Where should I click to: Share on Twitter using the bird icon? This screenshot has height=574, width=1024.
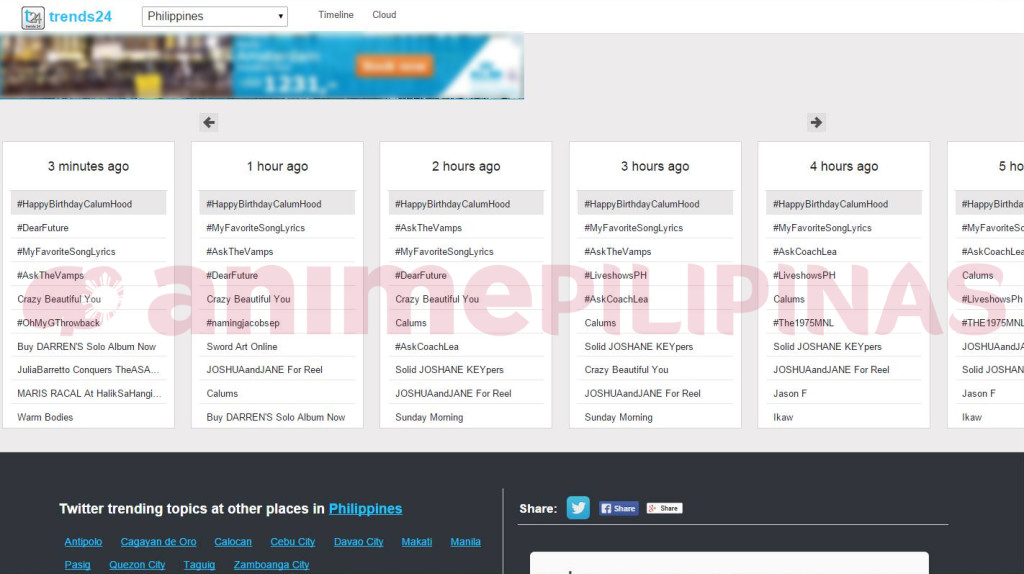pos(578,507)
